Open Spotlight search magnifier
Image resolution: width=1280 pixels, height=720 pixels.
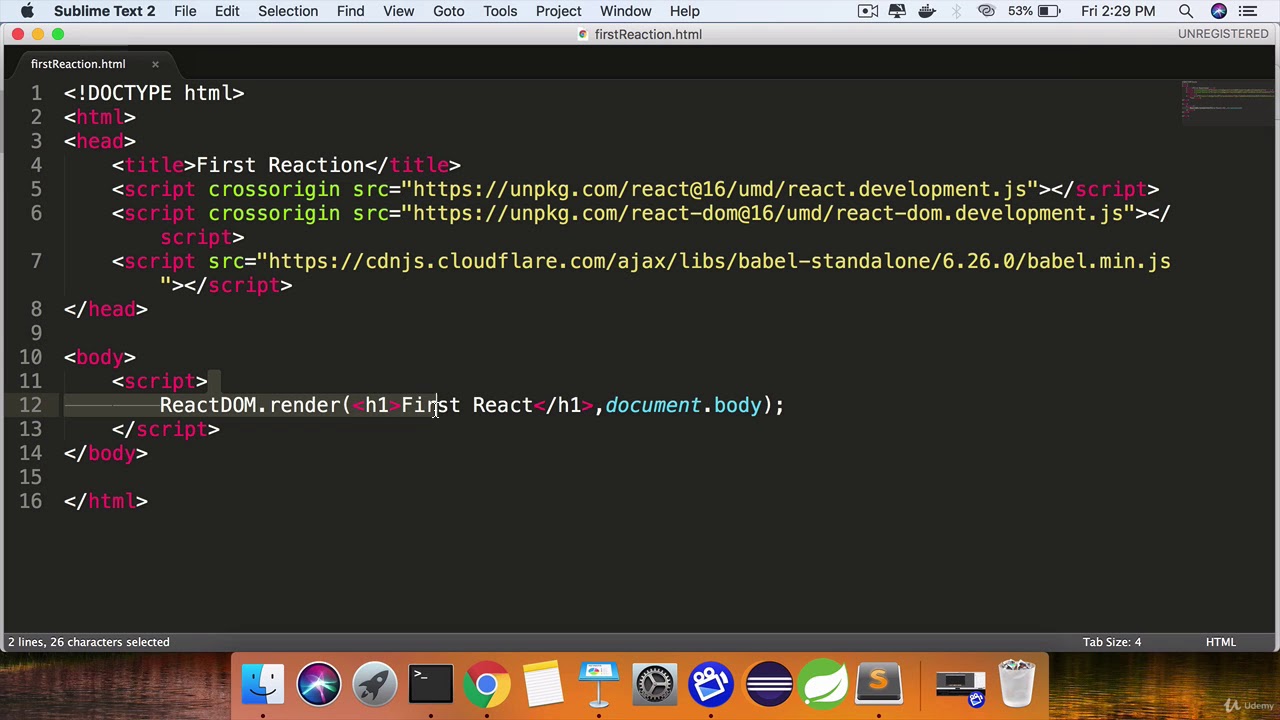point(1186,11)
